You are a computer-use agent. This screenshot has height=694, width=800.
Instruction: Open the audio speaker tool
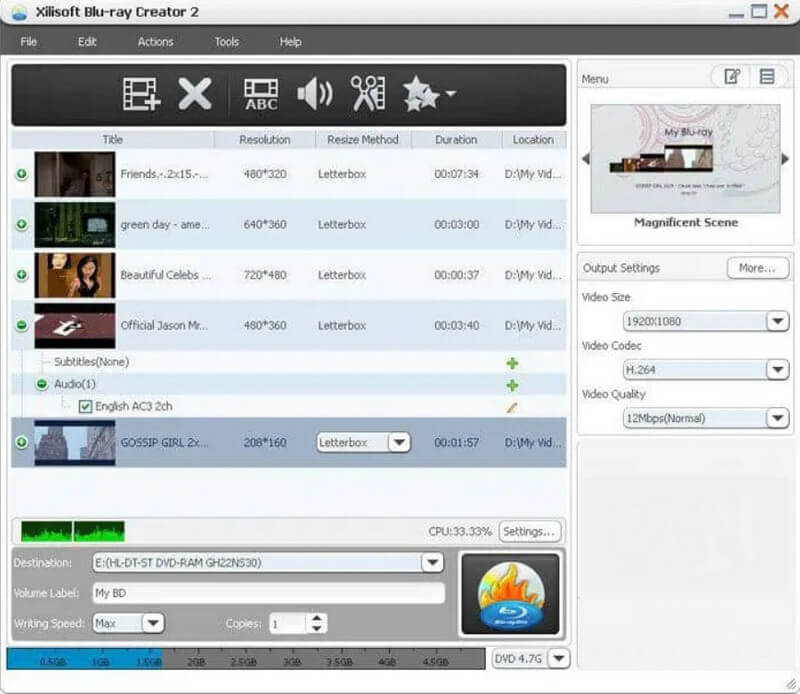tap(315, 94)
